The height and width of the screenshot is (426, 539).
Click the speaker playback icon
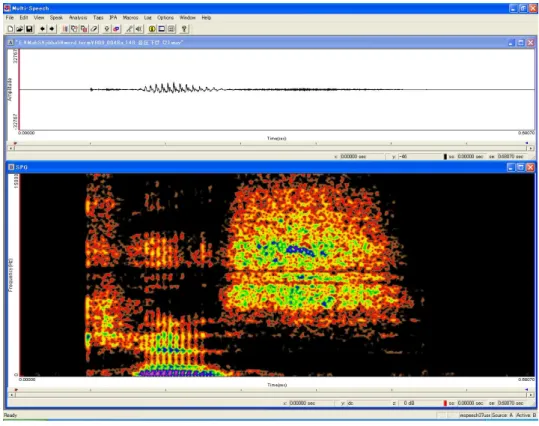point(139,29)
